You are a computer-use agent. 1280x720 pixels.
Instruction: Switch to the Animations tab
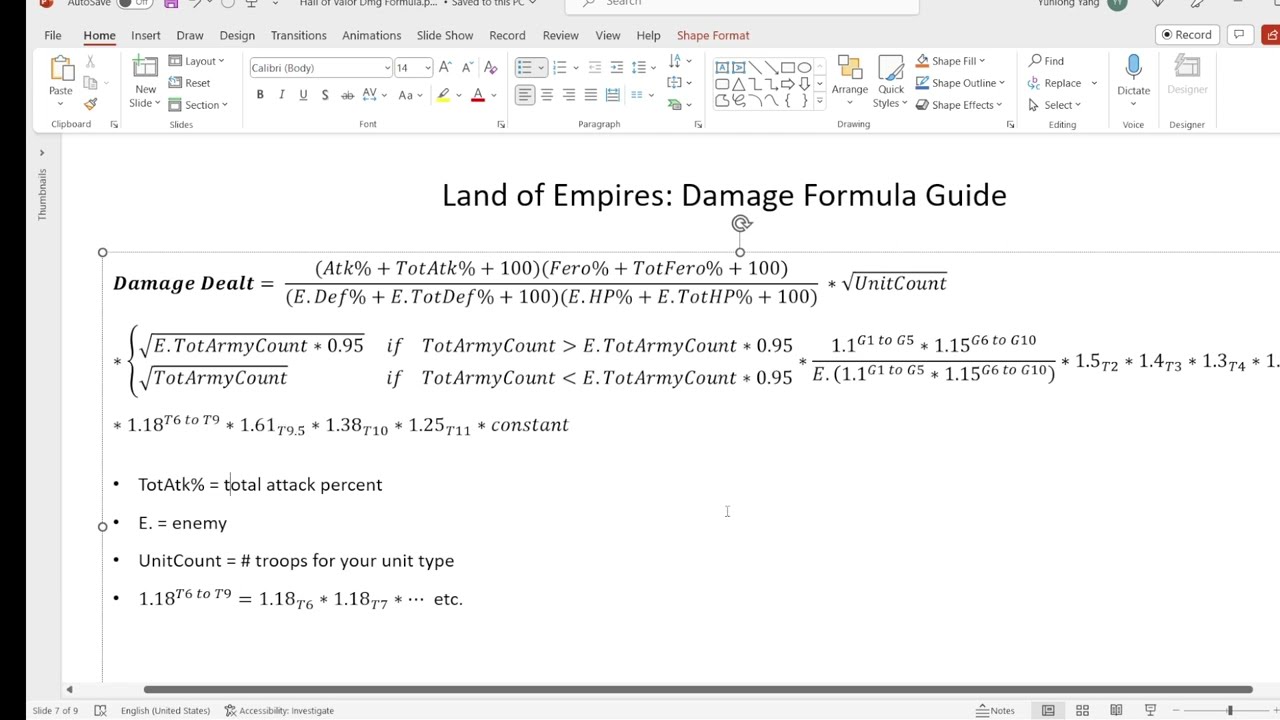[371, 35]
